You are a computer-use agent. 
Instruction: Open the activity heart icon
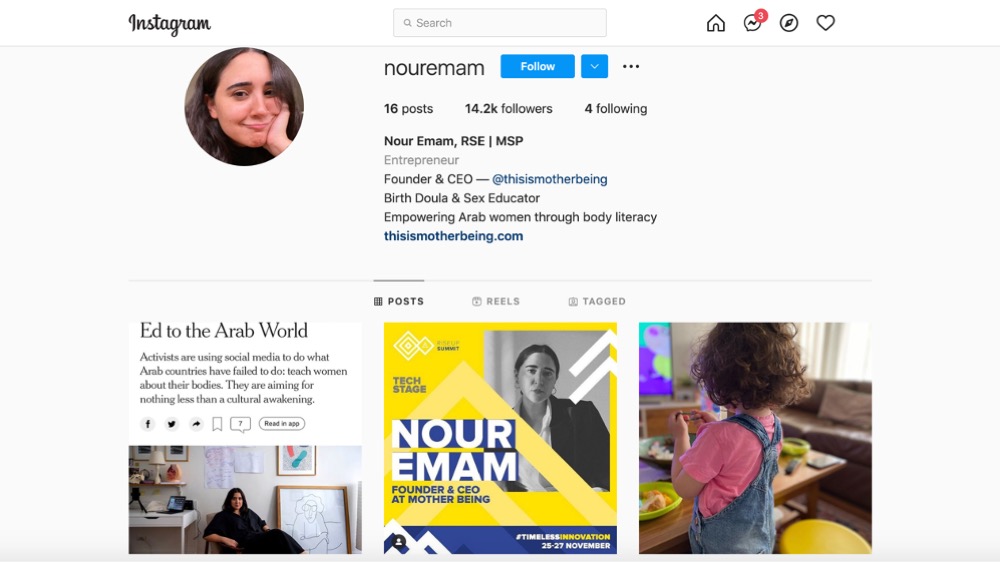click(825, 23)
